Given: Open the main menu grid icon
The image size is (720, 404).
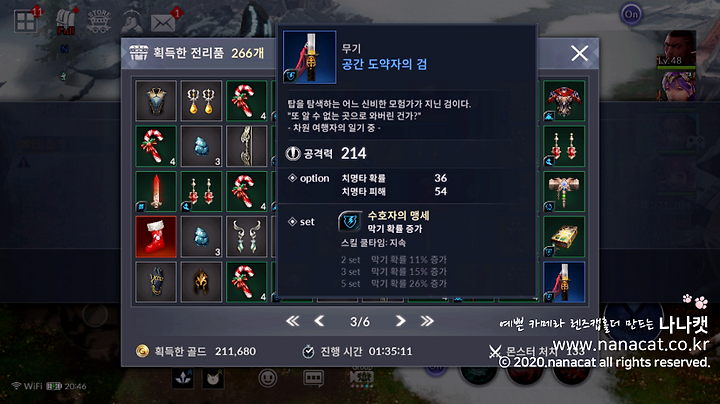Looking at the screenshot, I should pos(25,22).
